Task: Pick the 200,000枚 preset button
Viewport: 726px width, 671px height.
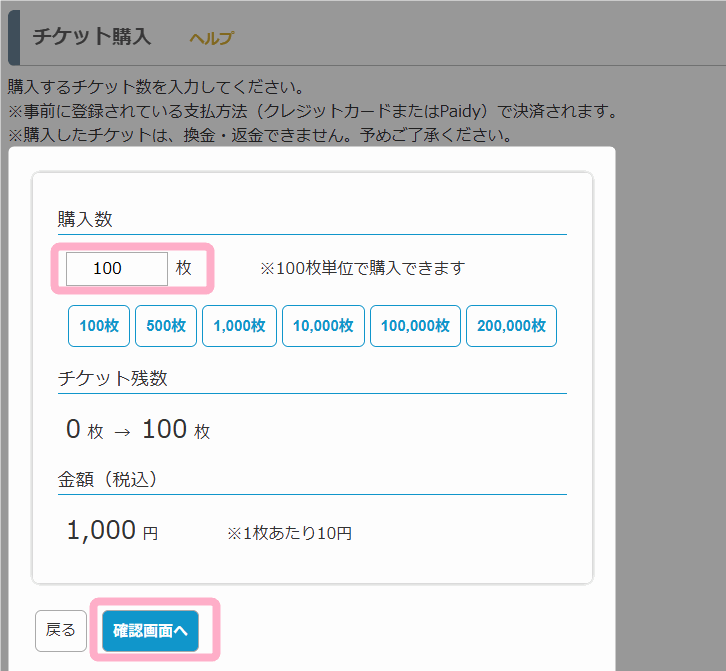Action: [x=511, y=326]
